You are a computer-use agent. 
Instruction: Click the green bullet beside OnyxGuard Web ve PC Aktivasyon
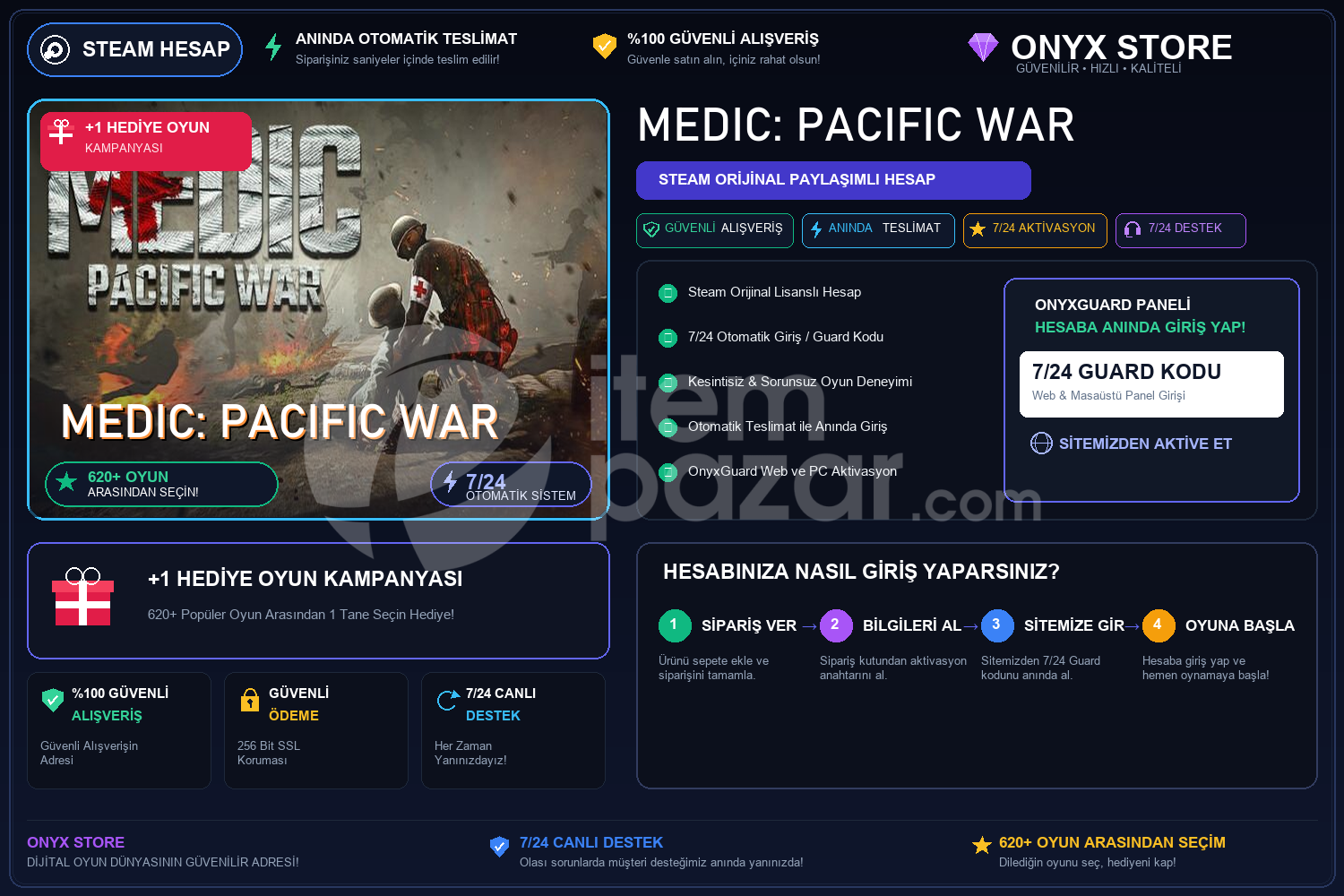pyautogui.click(x=668, y=472)
